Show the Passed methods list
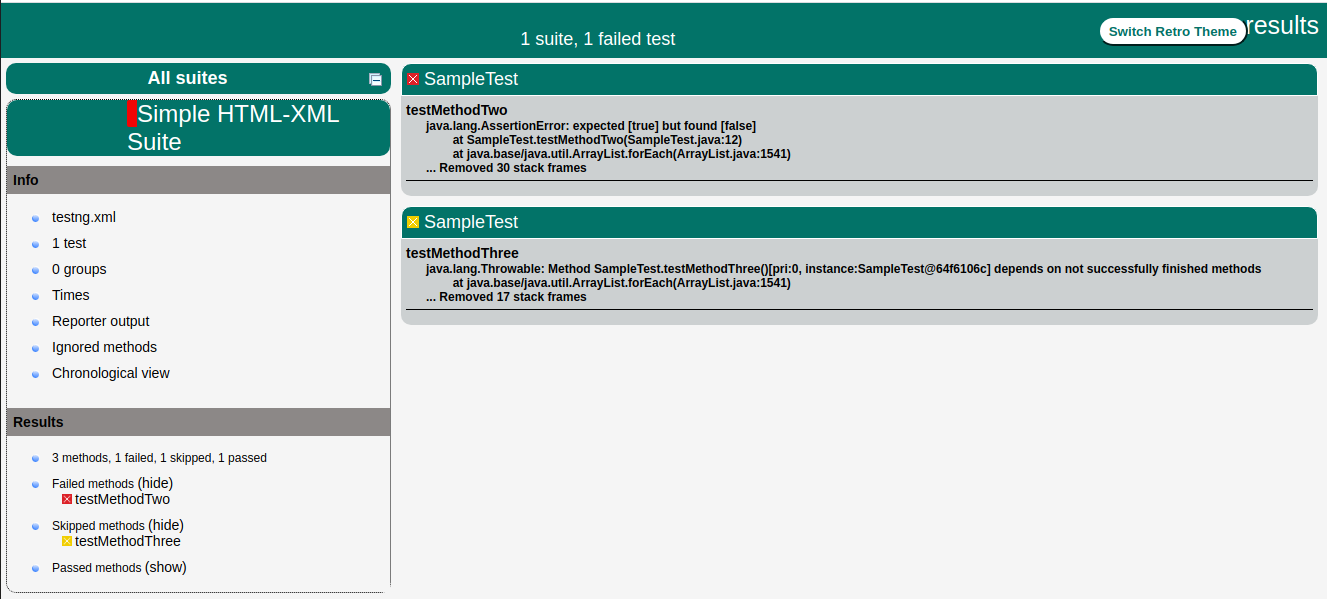The height and width of the screenshot is (599, 1327). (165, 567)
